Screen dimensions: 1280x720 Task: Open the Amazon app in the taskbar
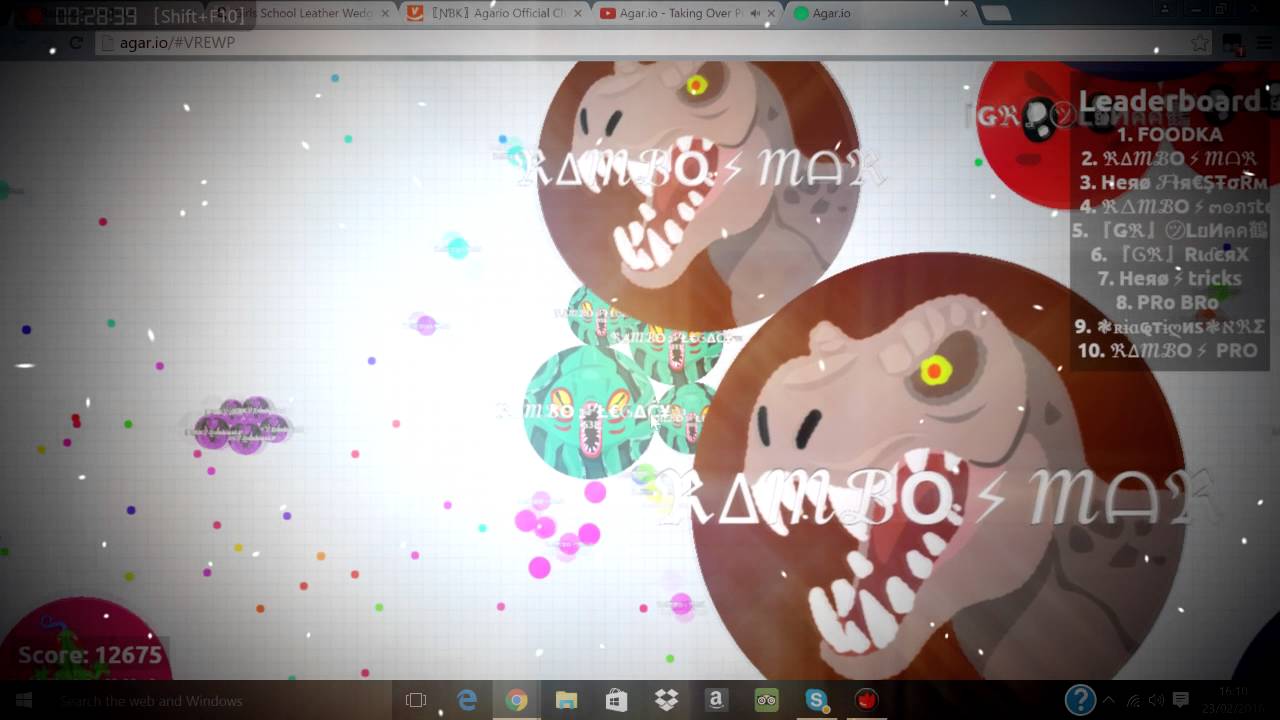point(716,700)
